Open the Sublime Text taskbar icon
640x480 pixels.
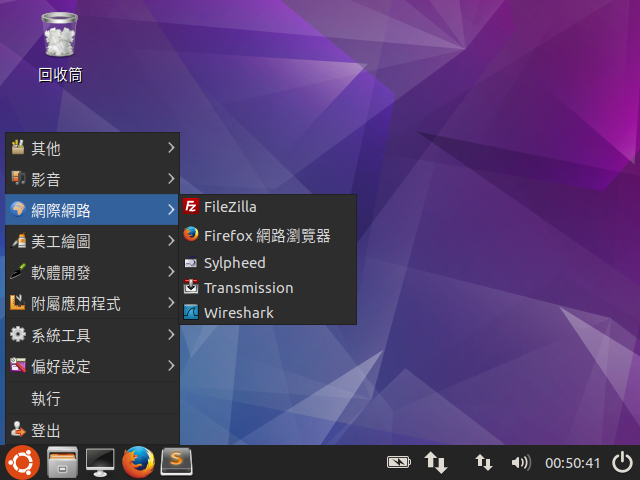coord(176,462)
